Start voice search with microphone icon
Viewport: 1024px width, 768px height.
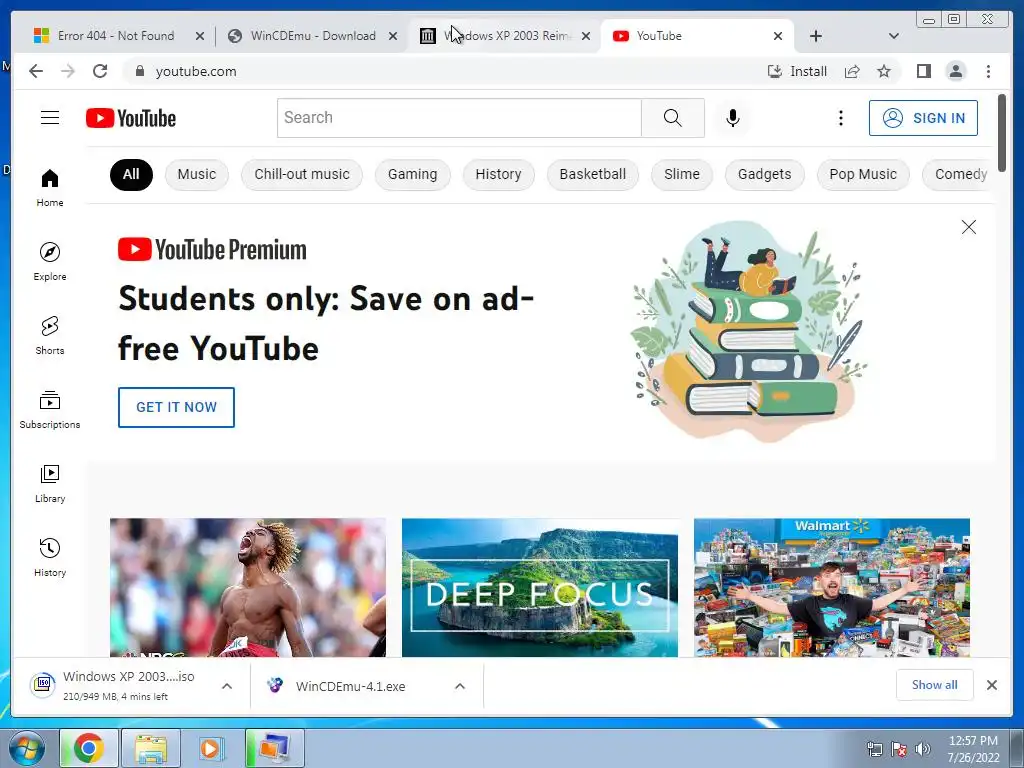[x=733, y=118]
